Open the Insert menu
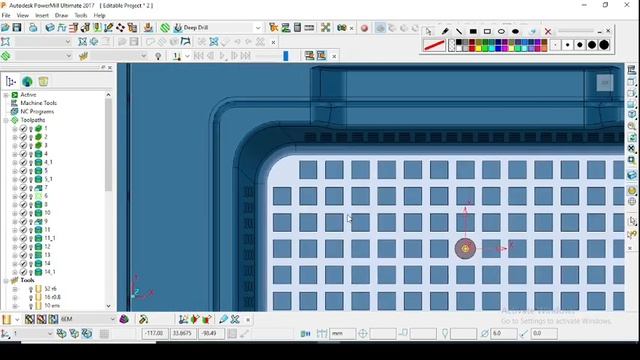Image resolution: width=640 pixels, height=360 pixels. [42, 16]
